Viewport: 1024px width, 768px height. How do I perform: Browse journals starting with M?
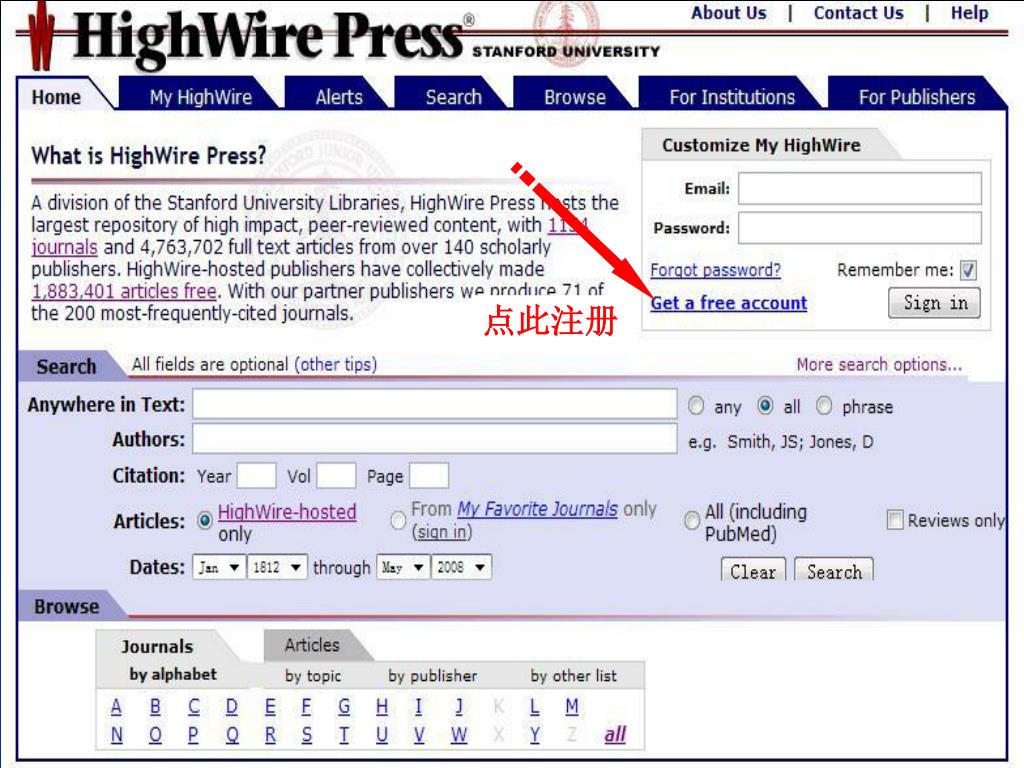tap(572, 707)
